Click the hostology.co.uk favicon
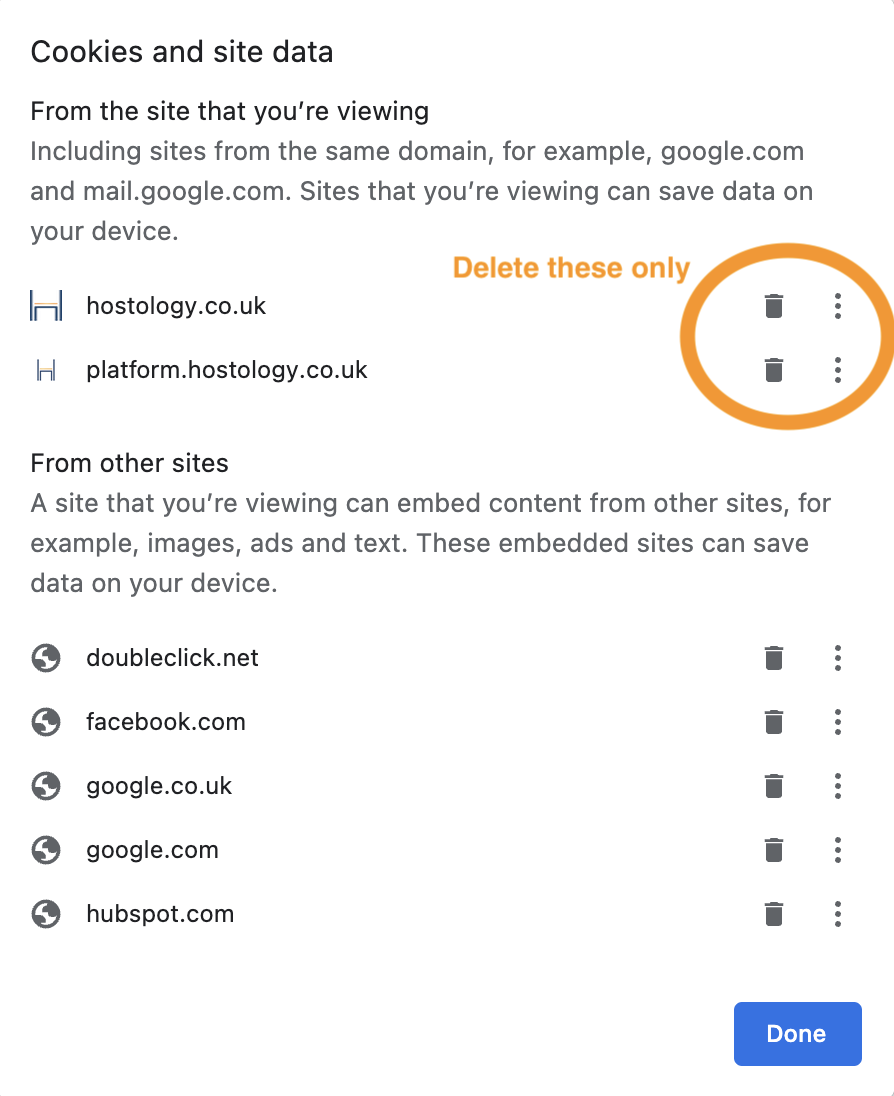Viewport: 894px width, 1096px height. 46,306
